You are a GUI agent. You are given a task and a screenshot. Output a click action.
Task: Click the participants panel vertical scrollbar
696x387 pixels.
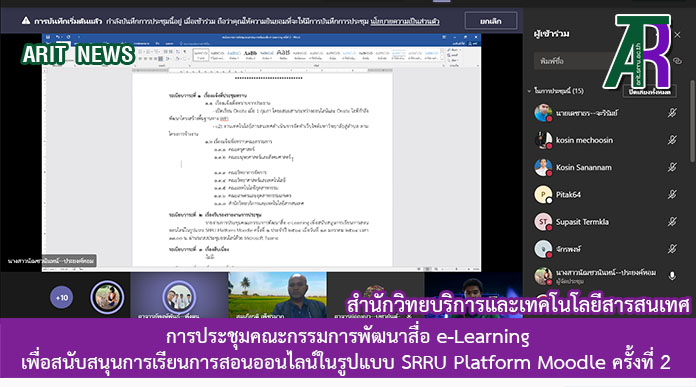tap(692, 121)
